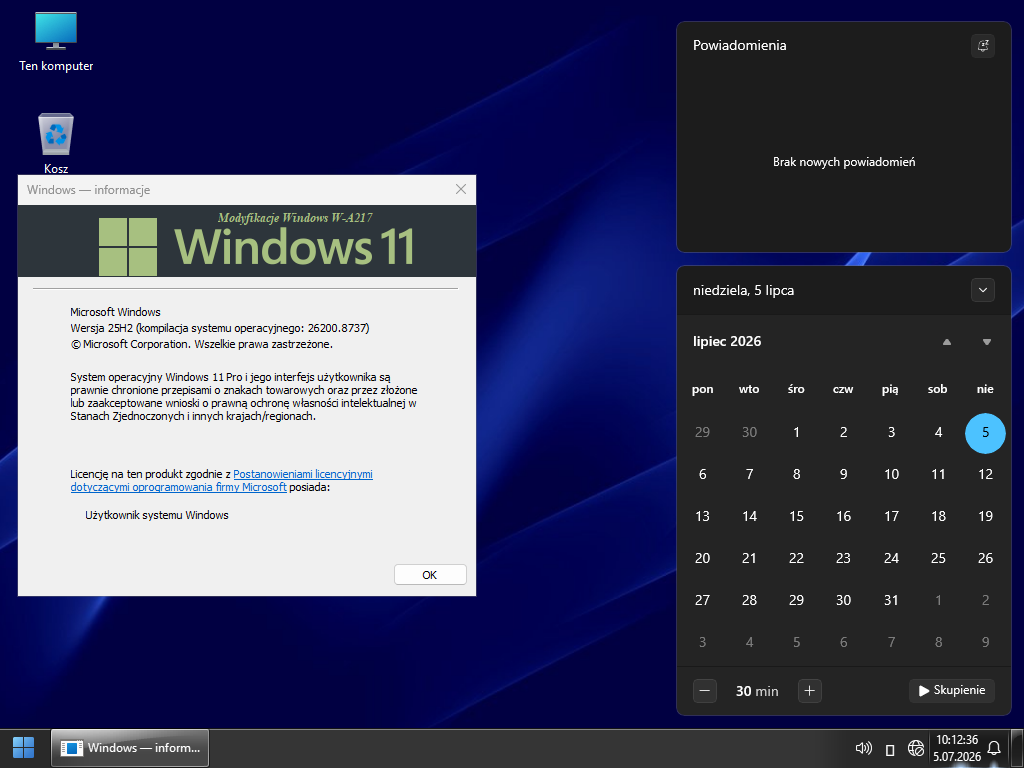Click the volume speaker tray icon

[863, 748]
